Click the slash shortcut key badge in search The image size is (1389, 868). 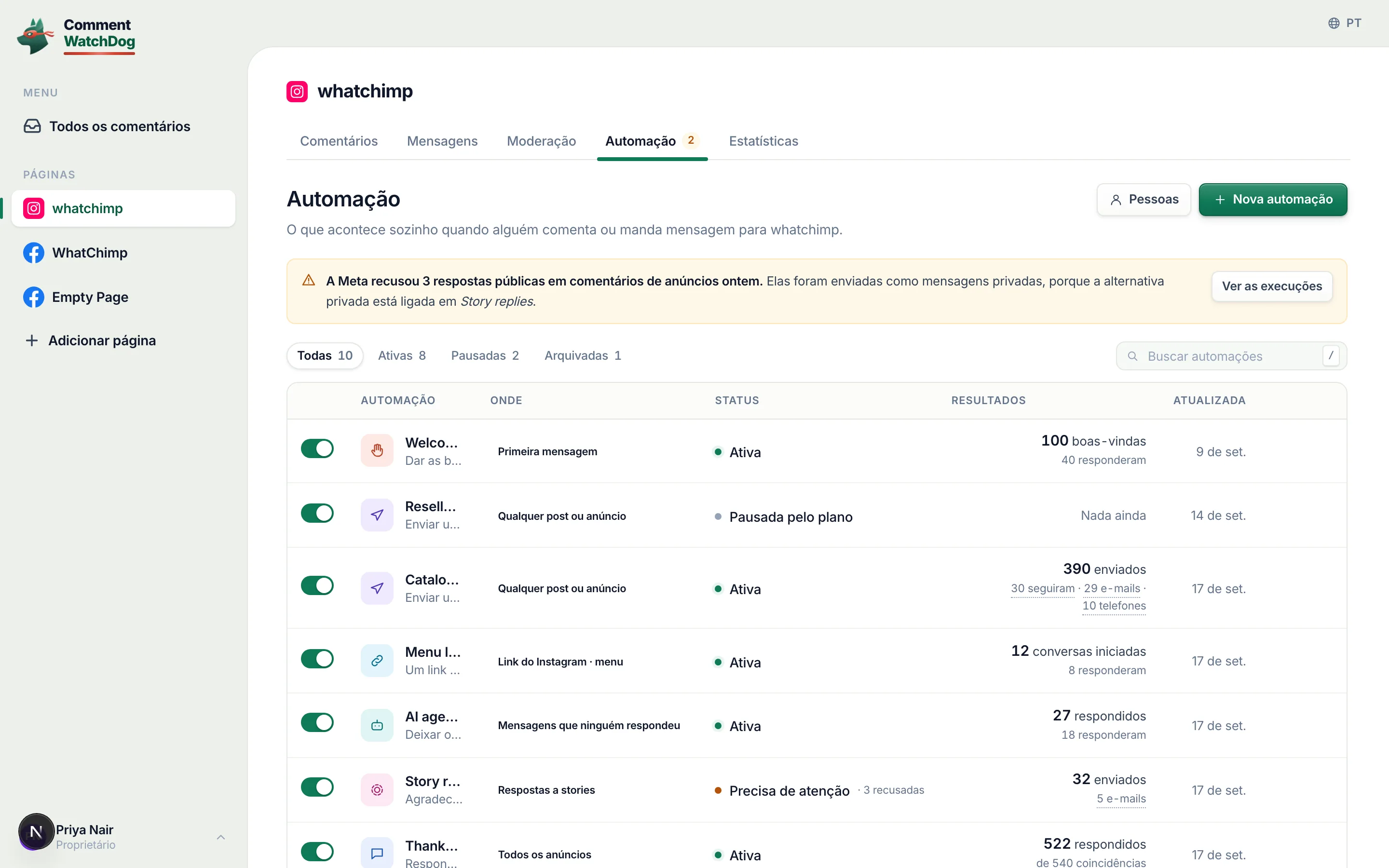(x=1331, y=356)
